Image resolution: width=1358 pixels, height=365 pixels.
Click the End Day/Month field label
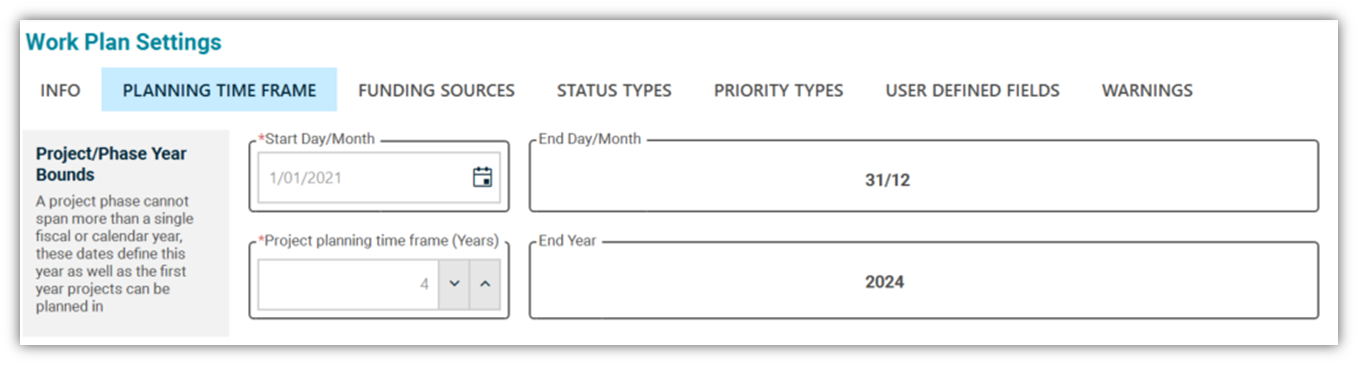pos(589,139)
